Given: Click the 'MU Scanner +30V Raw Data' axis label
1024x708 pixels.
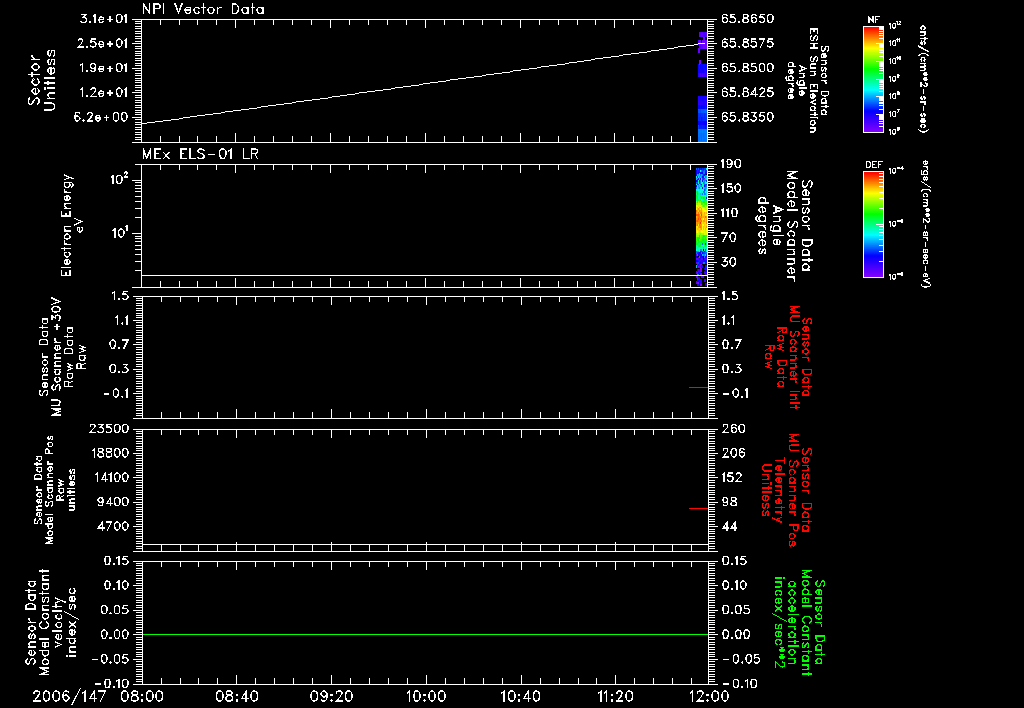Looking at the screenshot, I should pos(62,357).
